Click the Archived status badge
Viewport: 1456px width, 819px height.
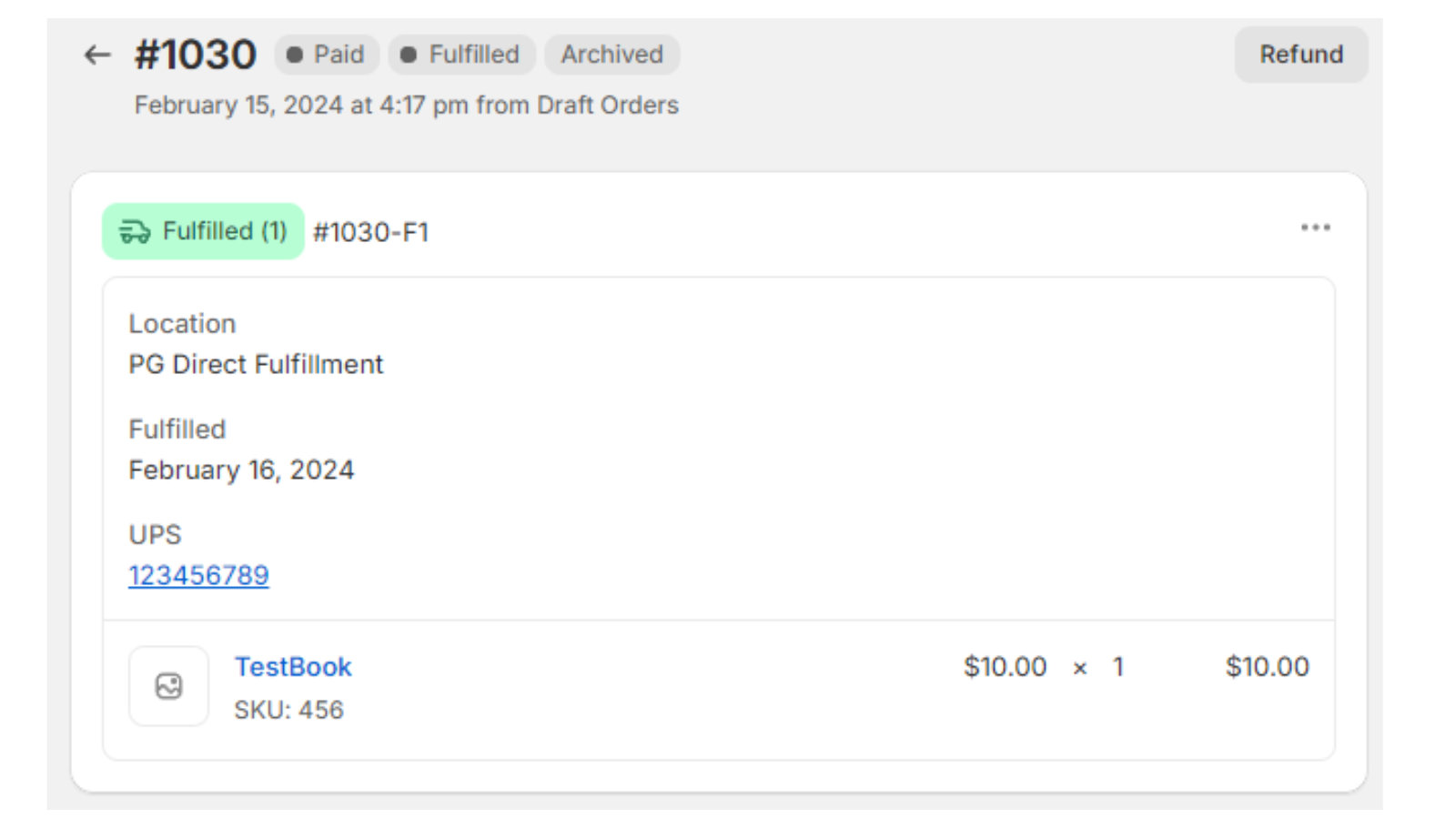(612, 55)
